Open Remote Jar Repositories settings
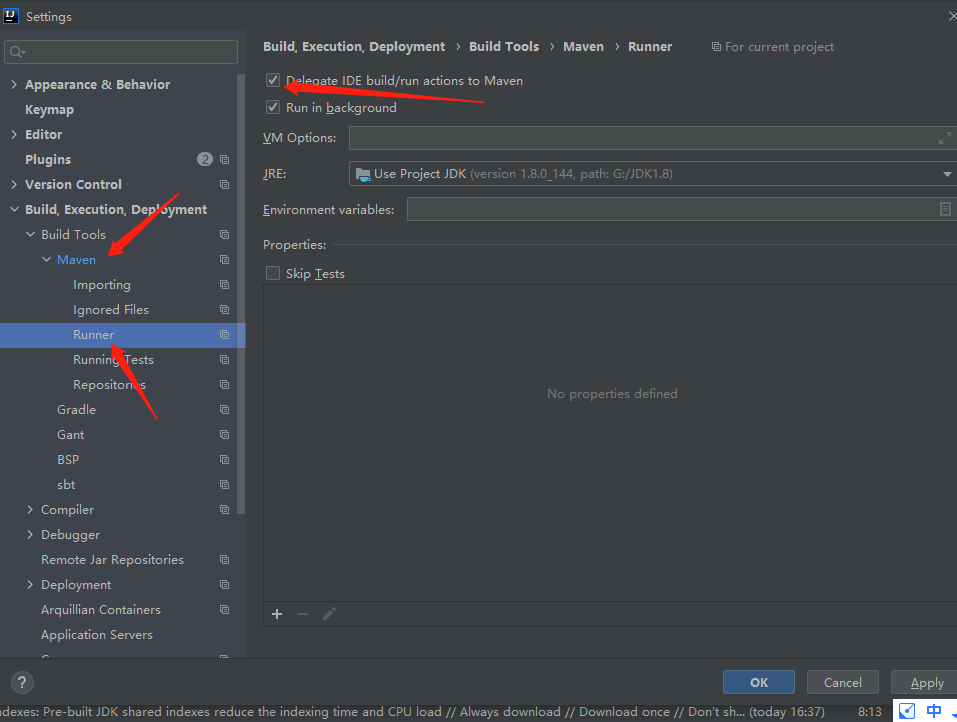 [x=112, y=560]
